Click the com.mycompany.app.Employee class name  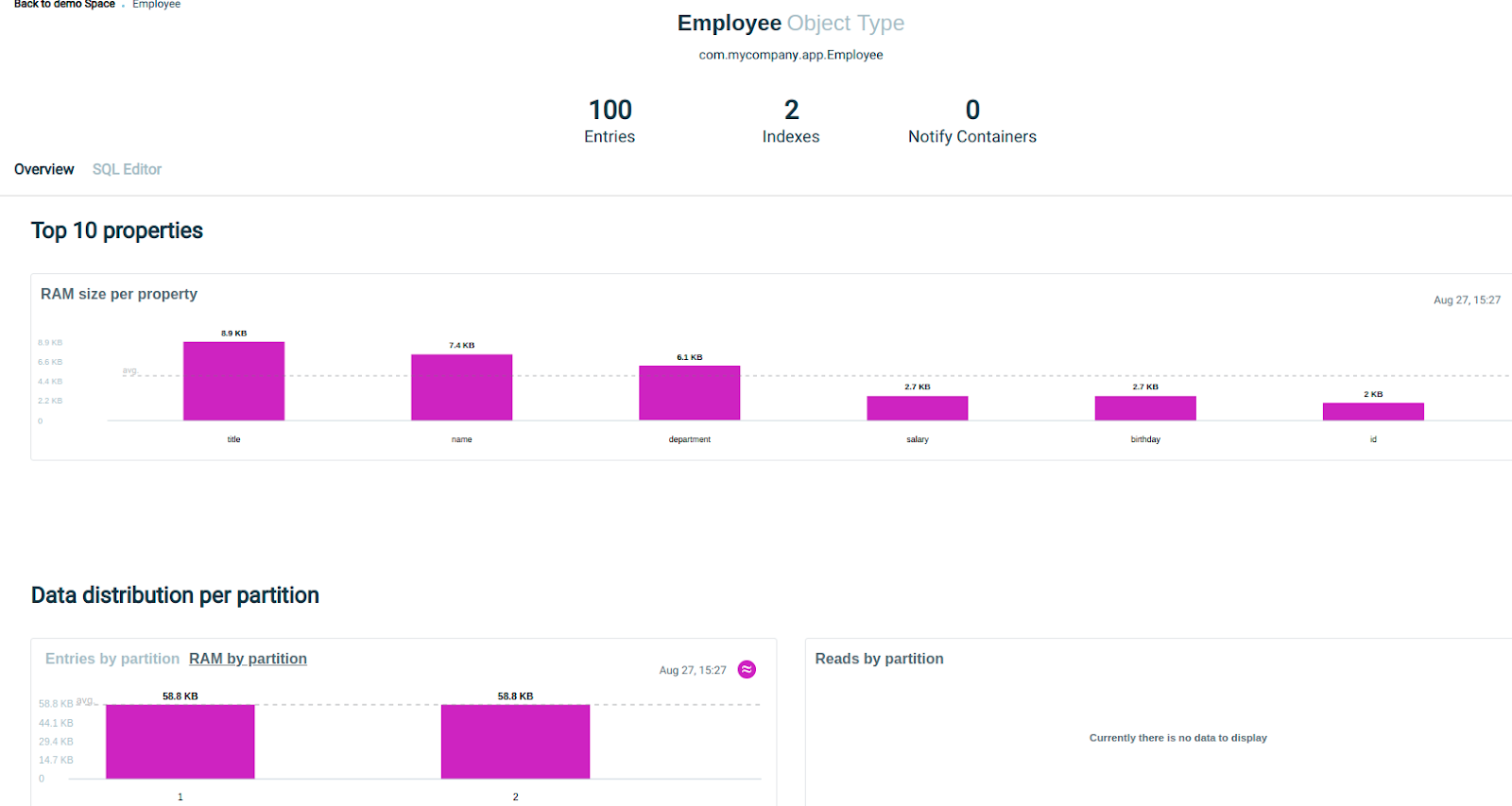coord(791,55)
